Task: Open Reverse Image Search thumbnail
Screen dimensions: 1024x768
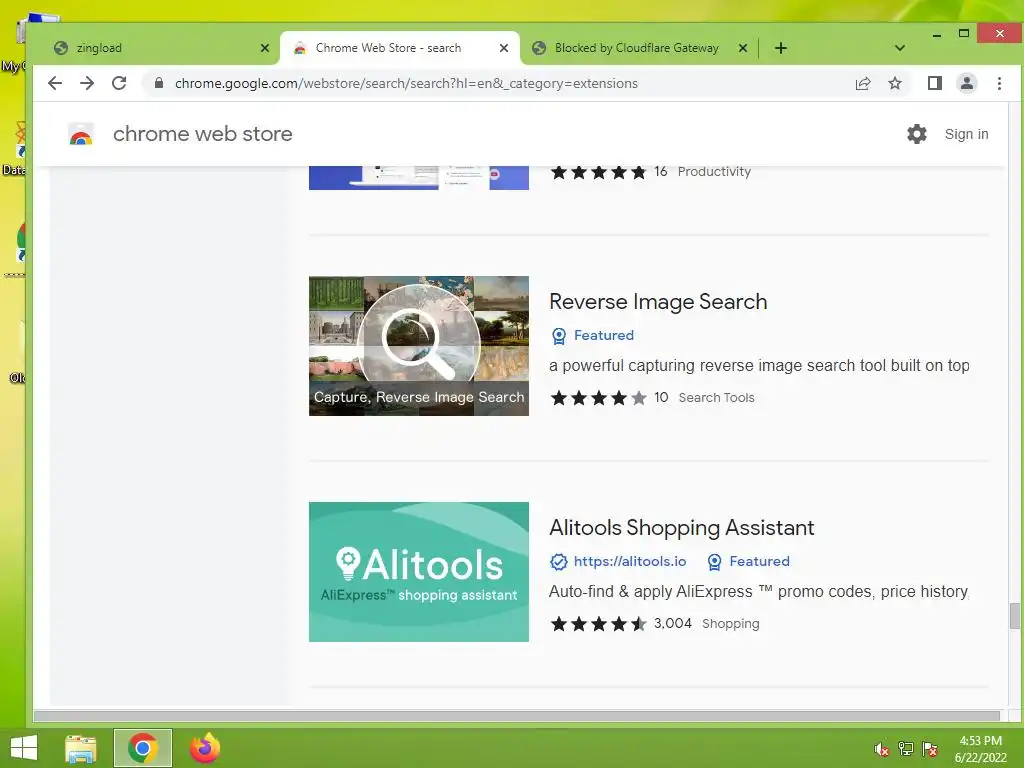Action: [419, 345]
